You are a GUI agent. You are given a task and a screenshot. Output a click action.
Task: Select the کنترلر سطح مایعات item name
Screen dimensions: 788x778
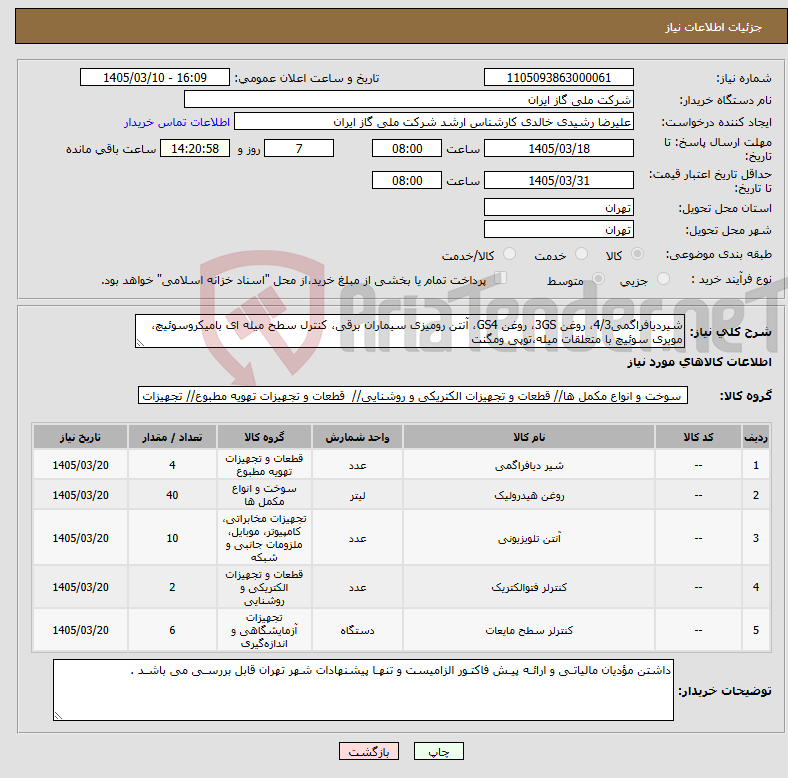529,630
